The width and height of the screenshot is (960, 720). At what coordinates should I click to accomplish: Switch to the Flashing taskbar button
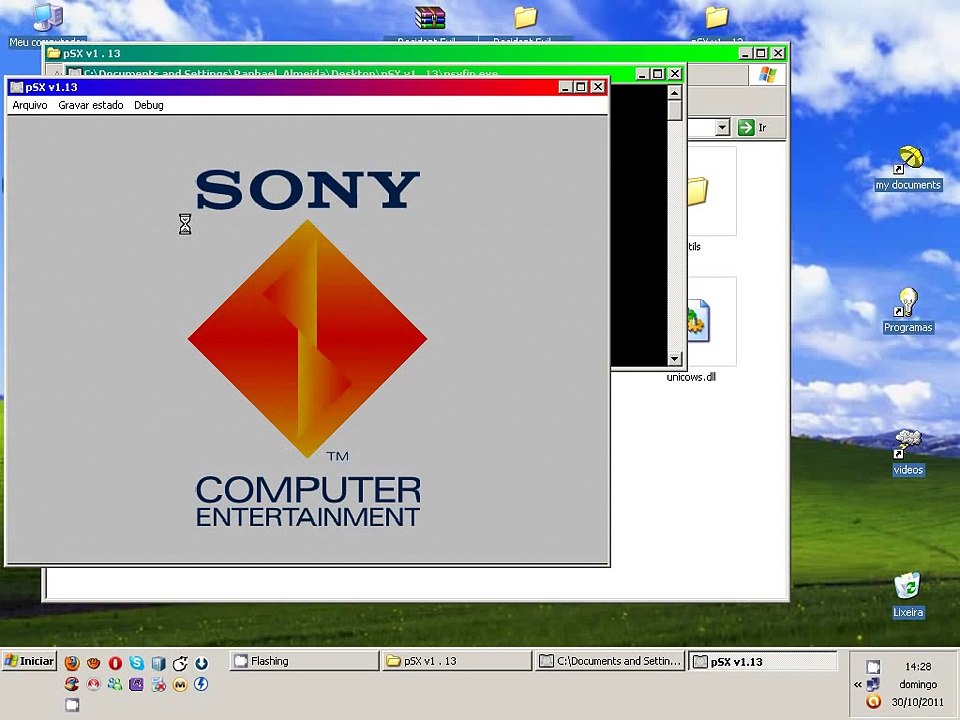[x=304, y=661]
